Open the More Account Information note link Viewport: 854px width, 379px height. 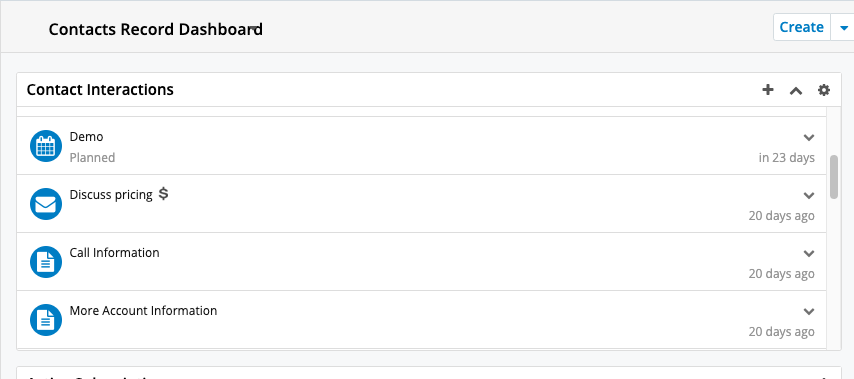click(143, 310)
